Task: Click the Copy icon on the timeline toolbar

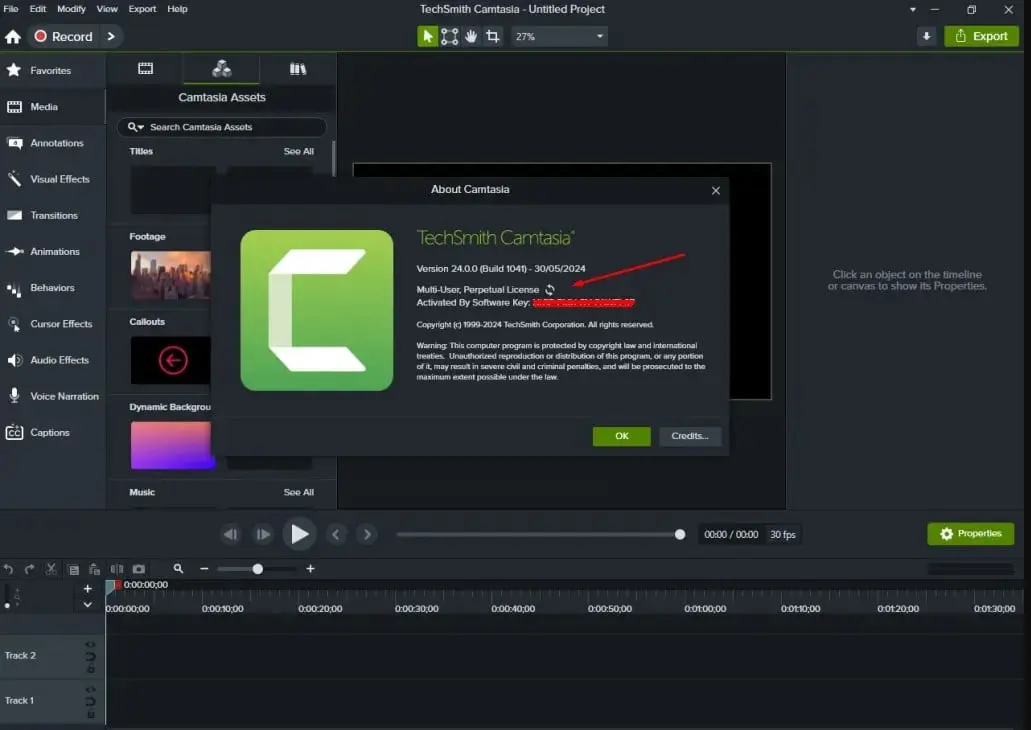Action: tap(74, 570)
